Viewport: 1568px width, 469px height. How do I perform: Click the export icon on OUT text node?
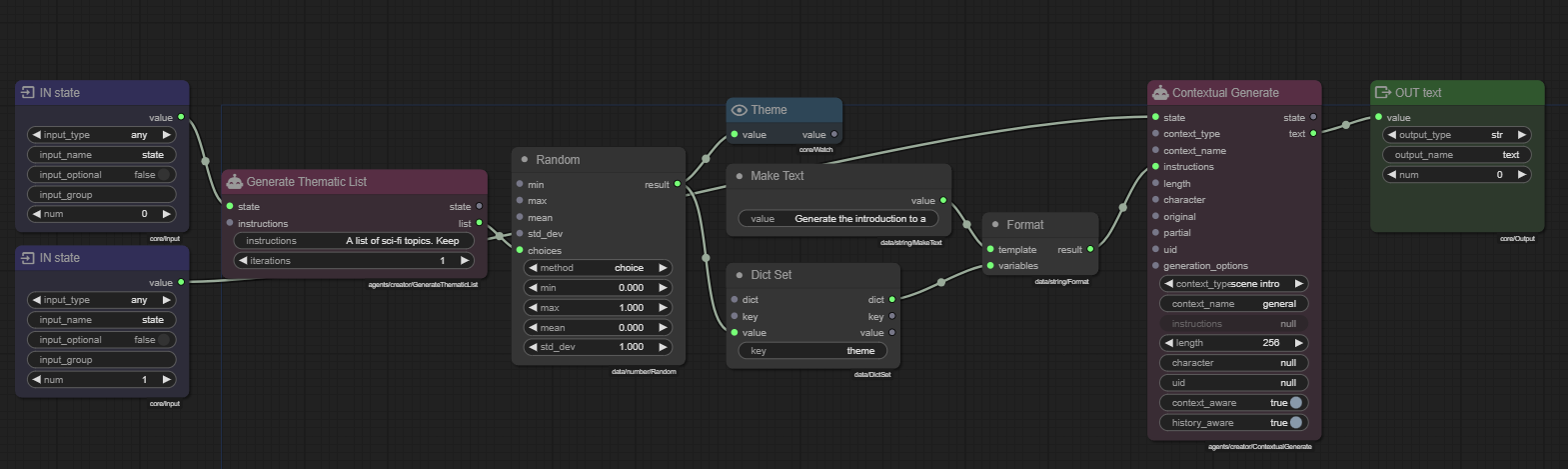pos(1383,93)
